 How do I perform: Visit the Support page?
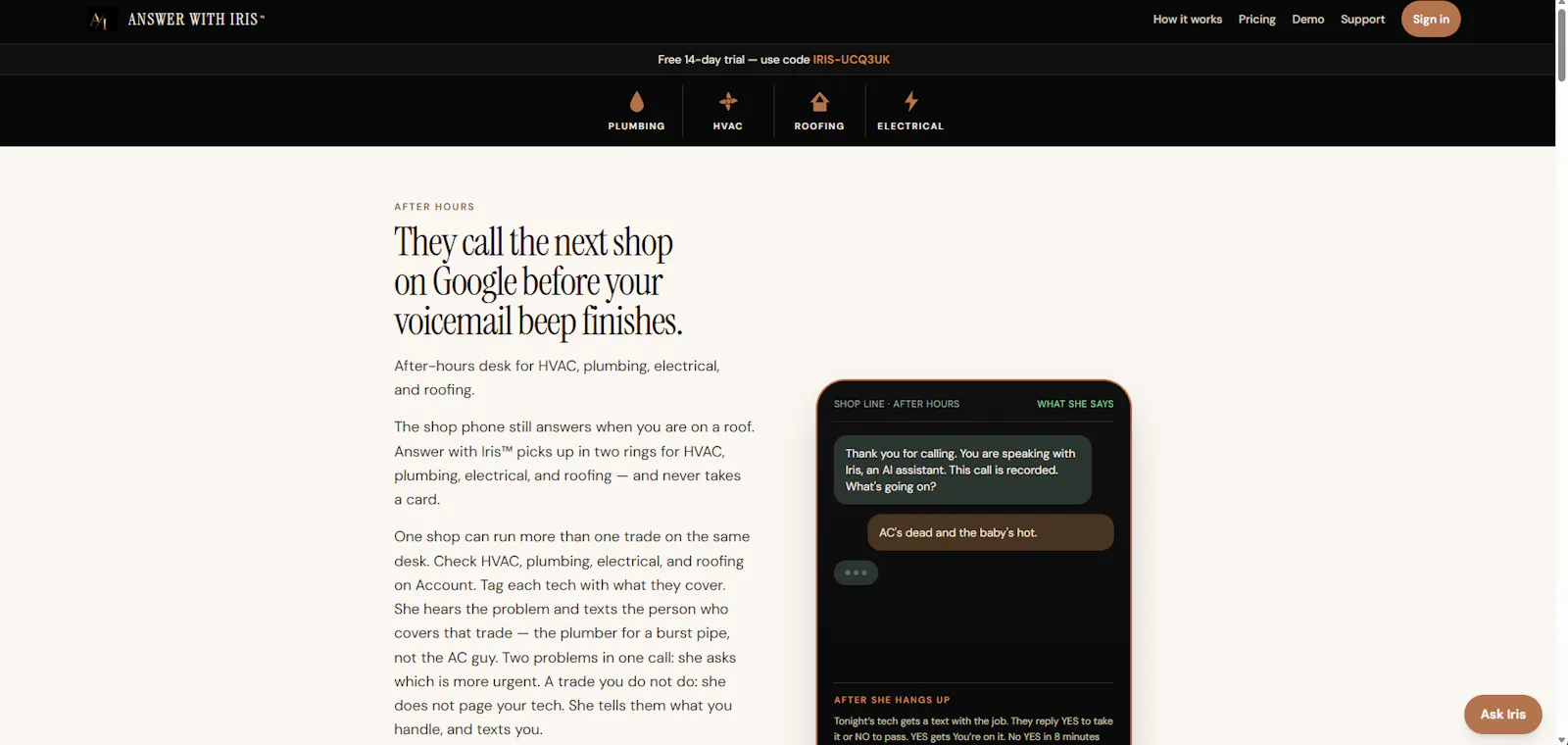[x=1362, y=20]
